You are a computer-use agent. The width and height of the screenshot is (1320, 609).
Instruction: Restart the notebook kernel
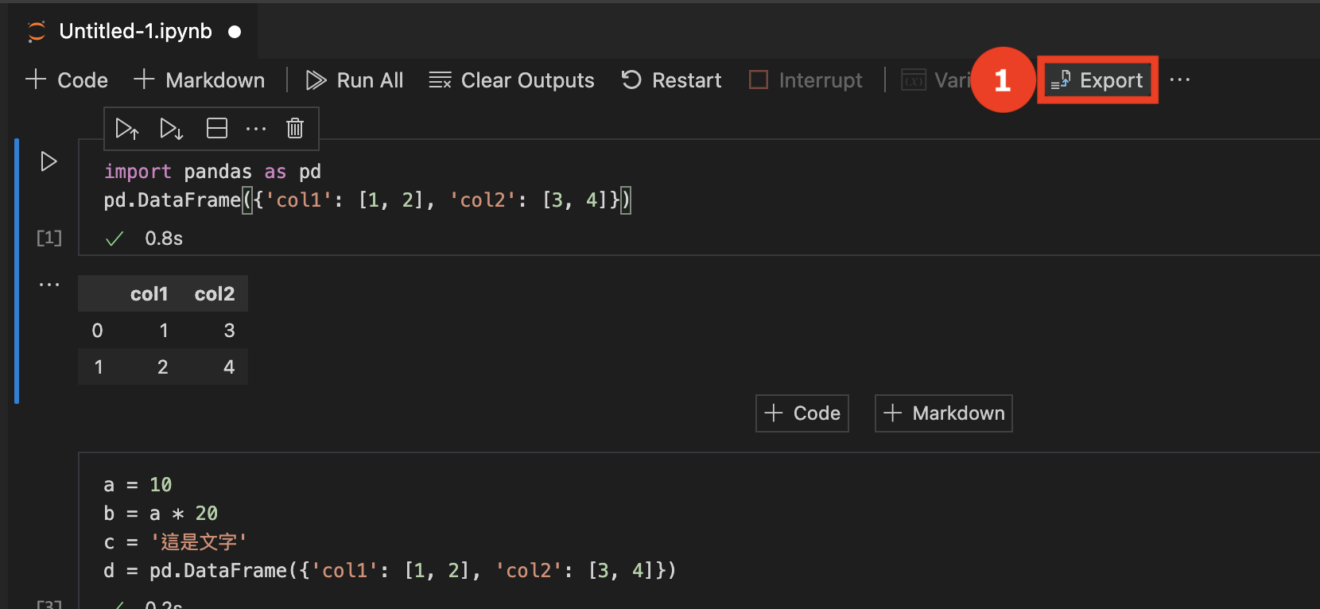670,80
